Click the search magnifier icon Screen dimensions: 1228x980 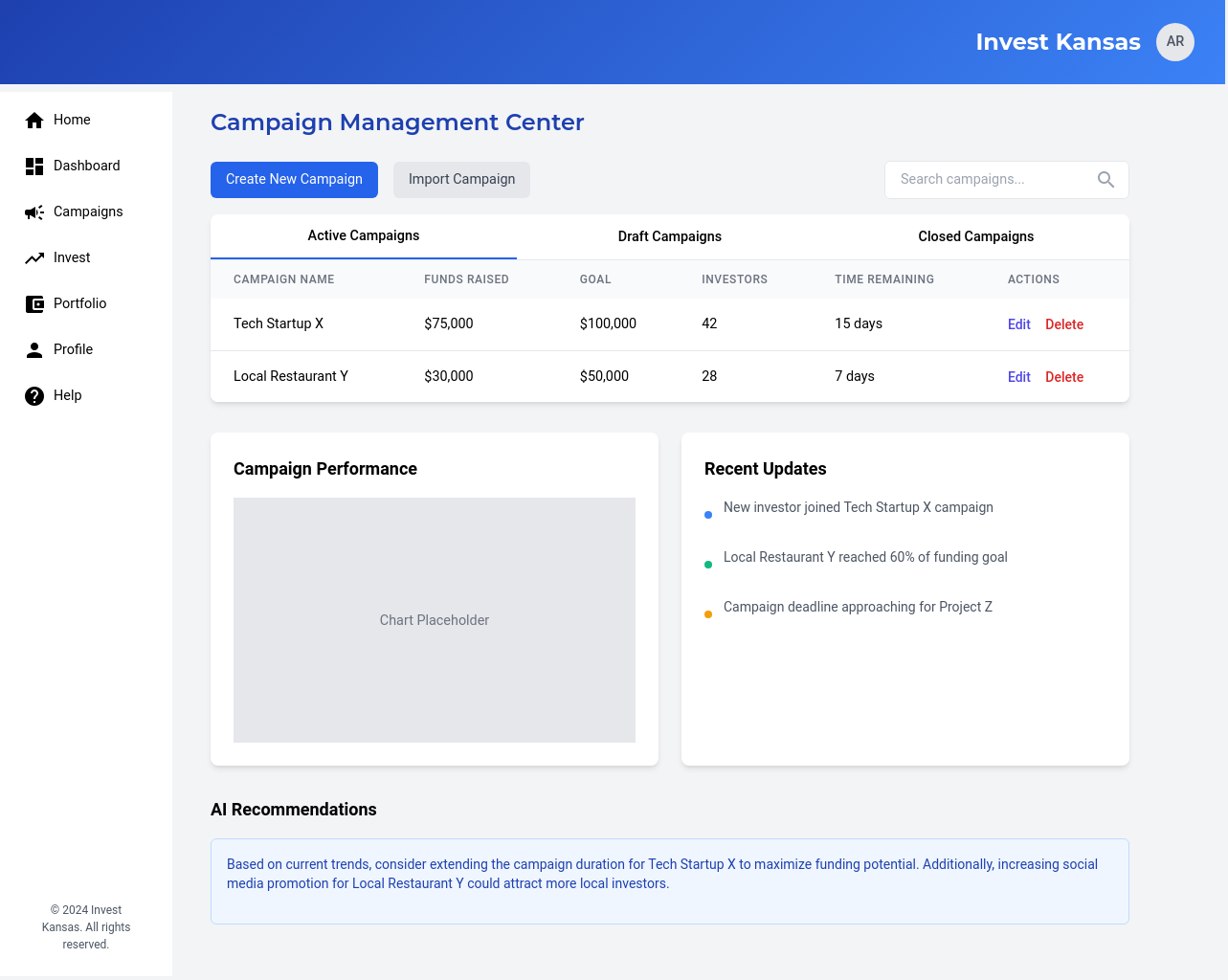pyautogui.click(x=1105, y=180)
